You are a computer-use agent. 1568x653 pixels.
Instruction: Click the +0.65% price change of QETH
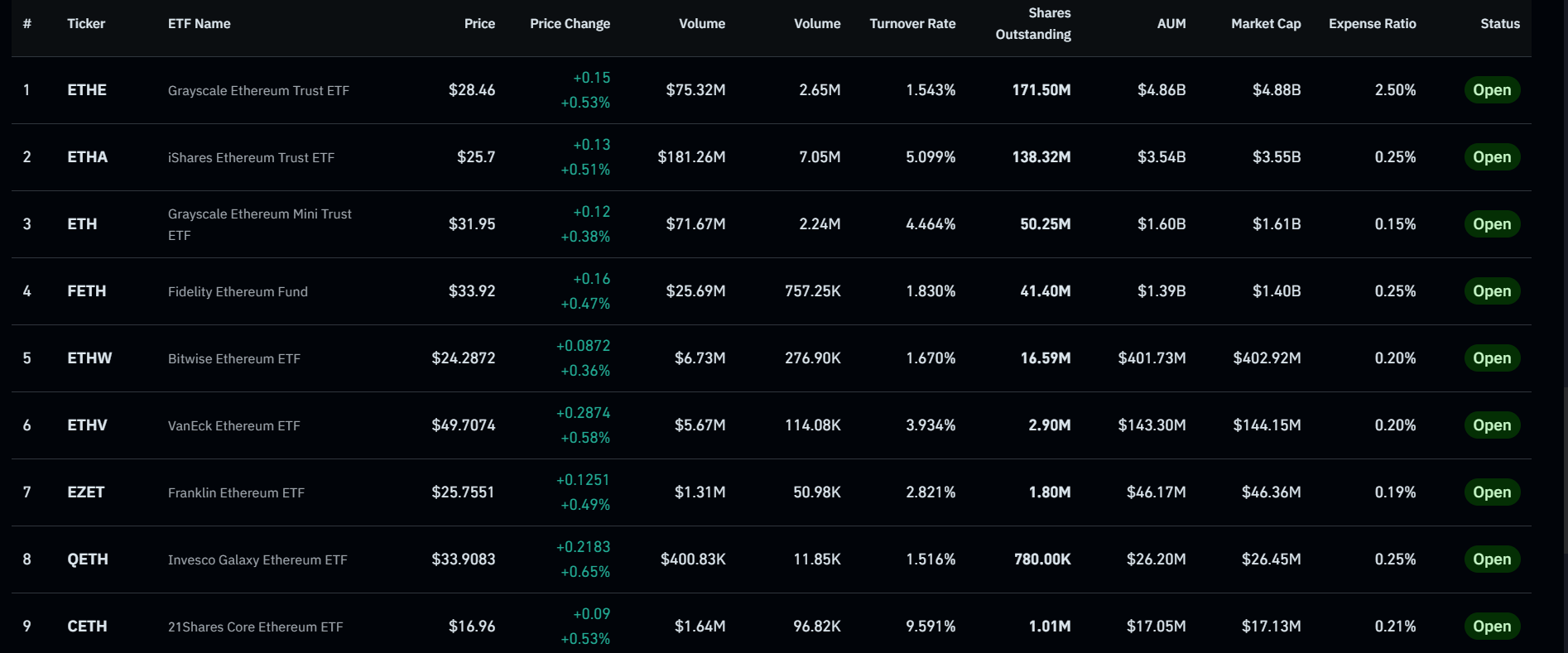[x=585, y=572]
